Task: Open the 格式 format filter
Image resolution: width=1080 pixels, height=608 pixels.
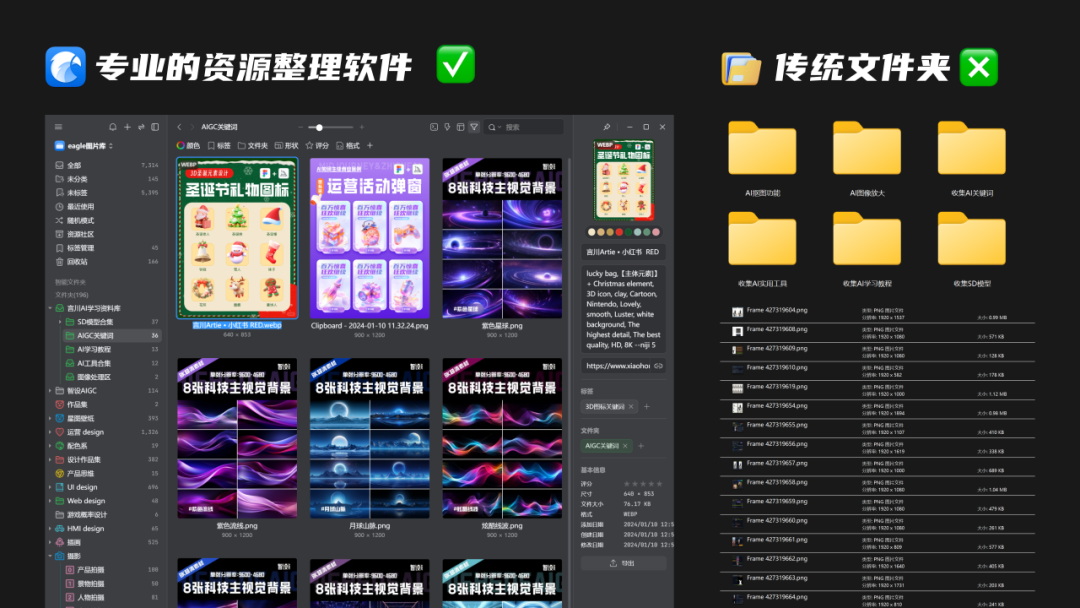Action: (348, 145)
